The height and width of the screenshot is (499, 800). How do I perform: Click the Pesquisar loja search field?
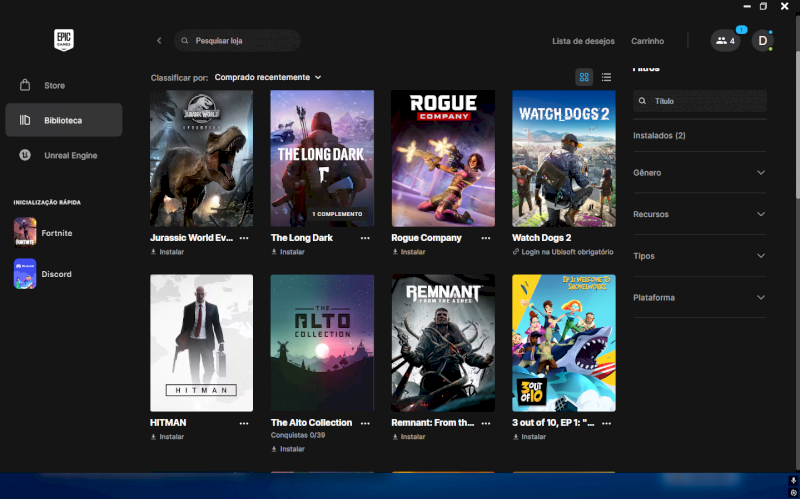[x=237, y=40]
